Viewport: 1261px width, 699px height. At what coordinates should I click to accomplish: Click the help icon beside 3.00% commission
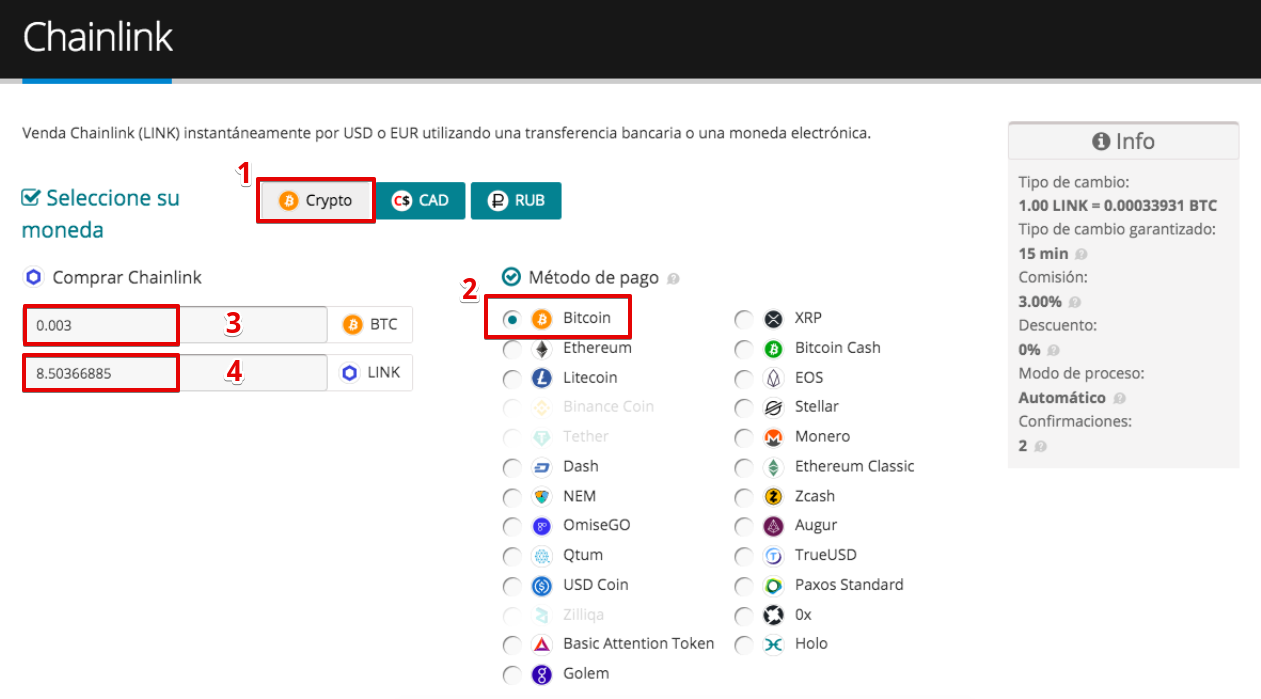[1074, 302]
